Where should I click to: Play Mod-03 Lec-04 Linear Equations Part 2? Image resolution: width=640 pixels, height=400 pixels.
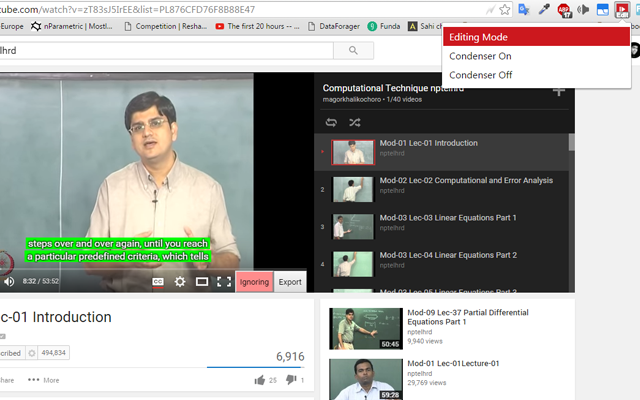[x=441, y=264]
